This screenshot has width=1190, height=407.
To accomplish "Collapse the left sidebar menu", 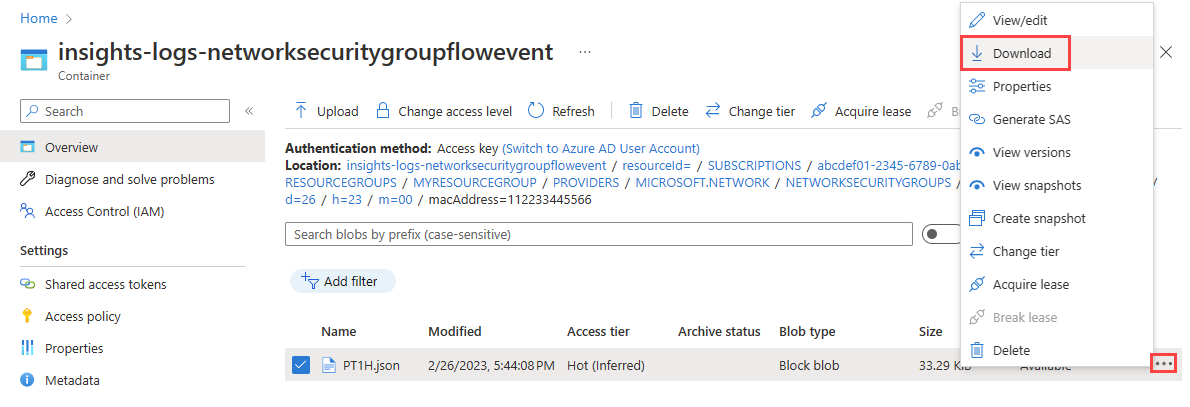I will (x=249, y=111).
